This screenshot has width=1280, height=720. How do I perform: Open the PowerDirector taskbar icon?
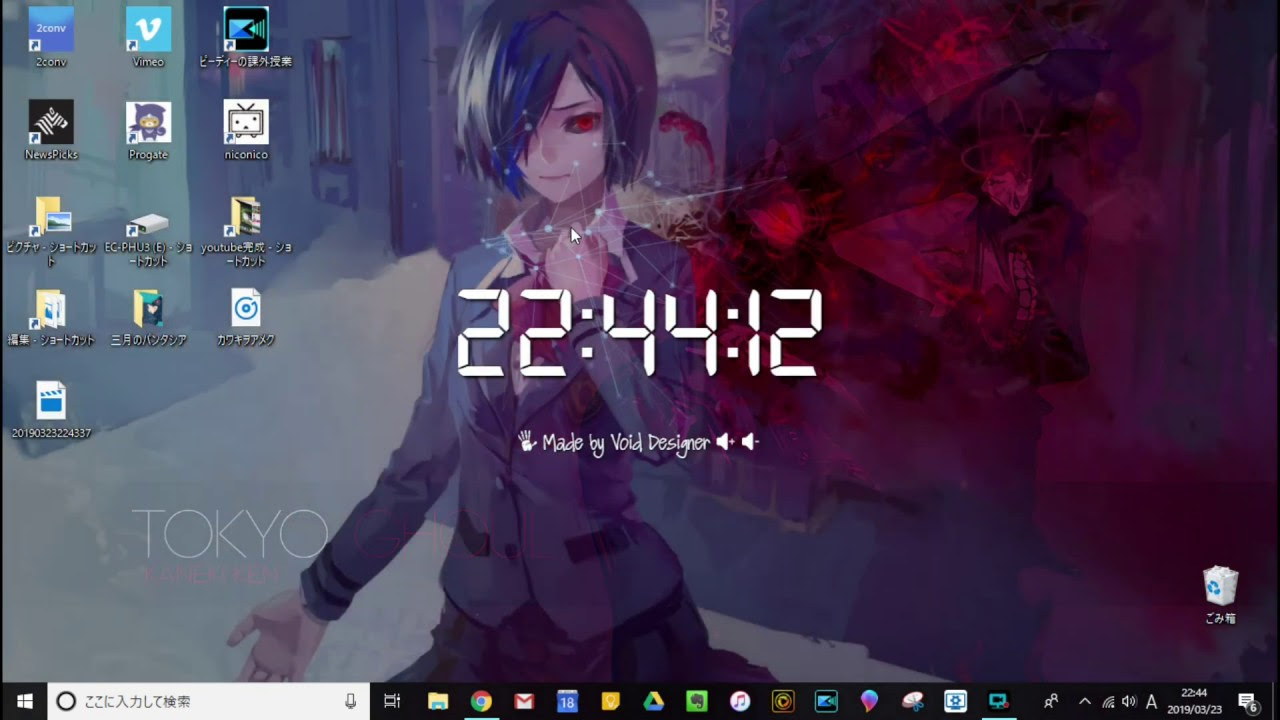coord(826,701)
